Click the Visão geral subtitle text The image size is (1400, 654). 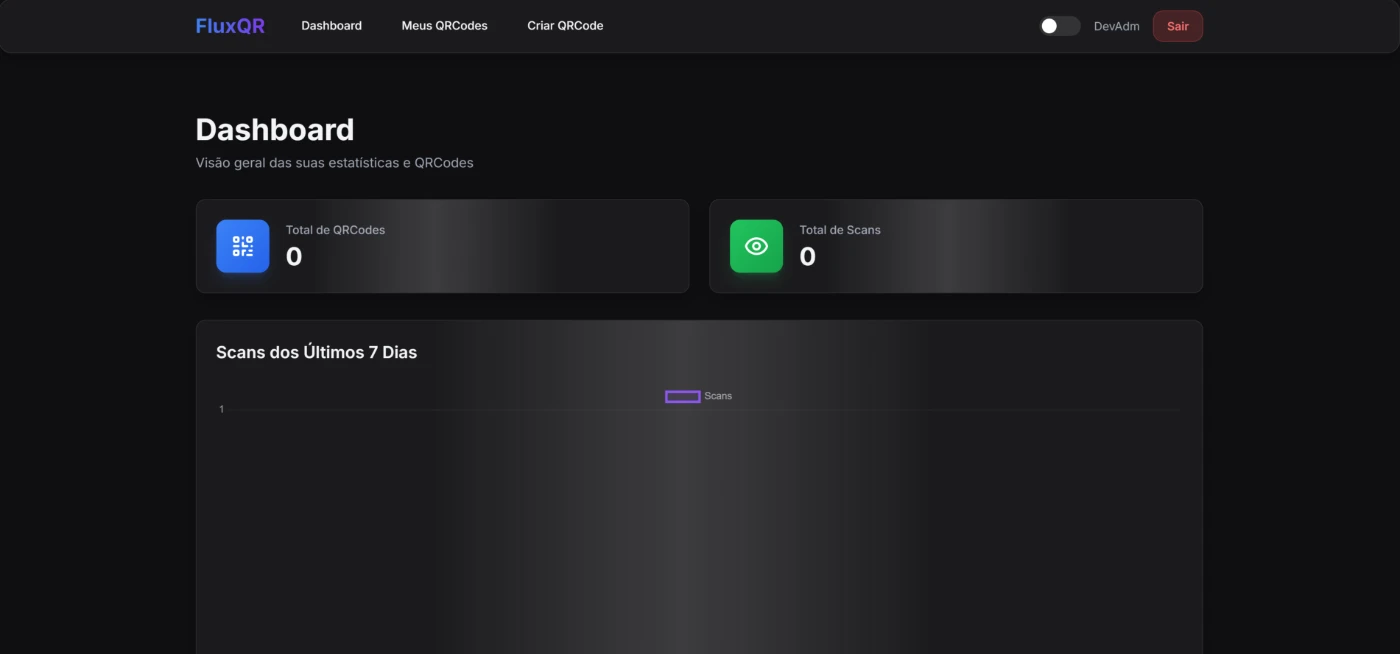pyautogui.click(x=334, y=163)
